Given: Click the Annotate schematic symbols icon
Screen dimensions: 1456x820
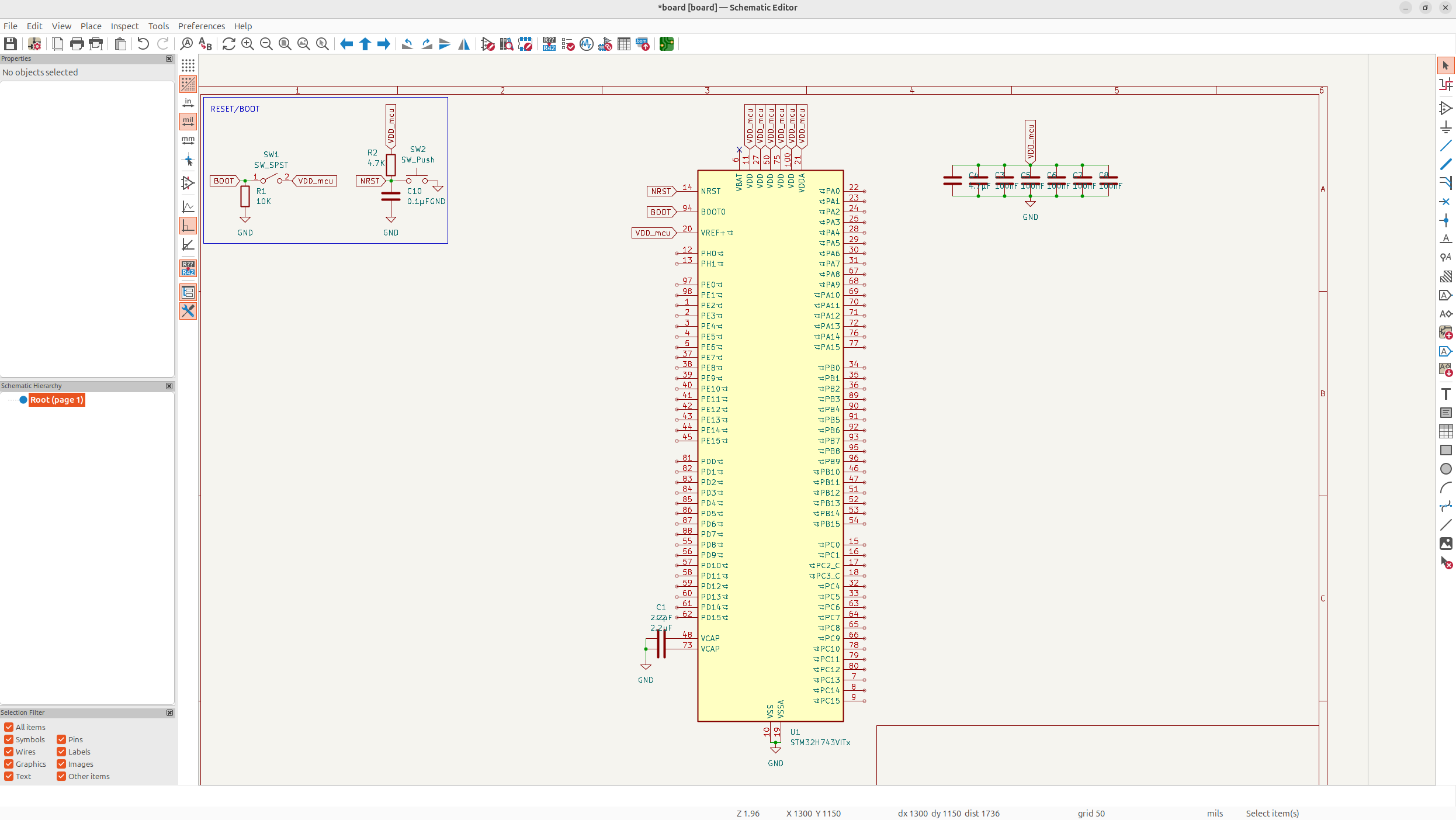Looking at the screenshot, I should [x=549, y=44].
